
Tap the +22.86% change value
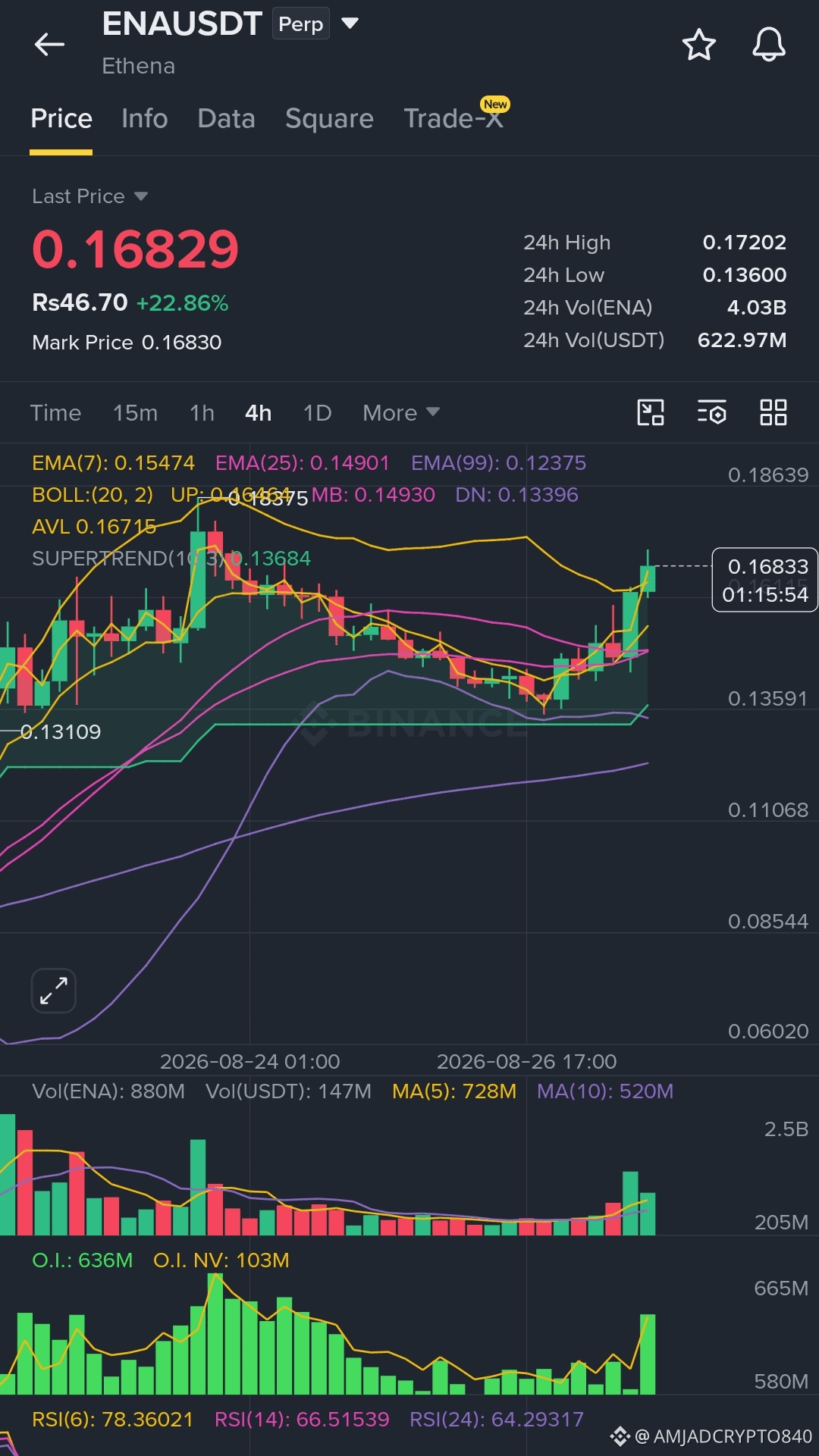tap(182, 303)
